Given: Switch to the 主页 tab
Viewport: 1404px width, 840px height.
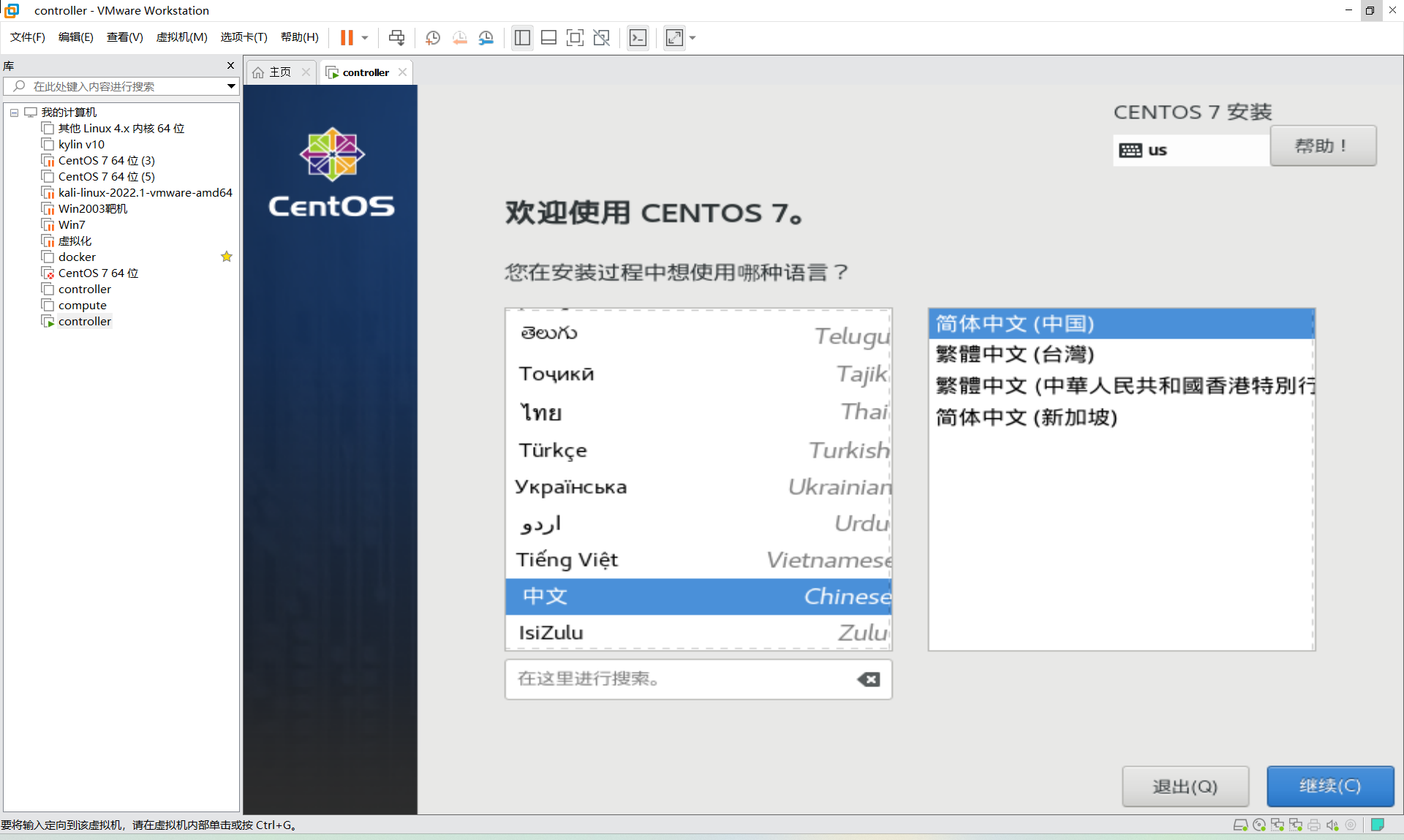Looking at the screenshot, I should (x=279, y=72).
